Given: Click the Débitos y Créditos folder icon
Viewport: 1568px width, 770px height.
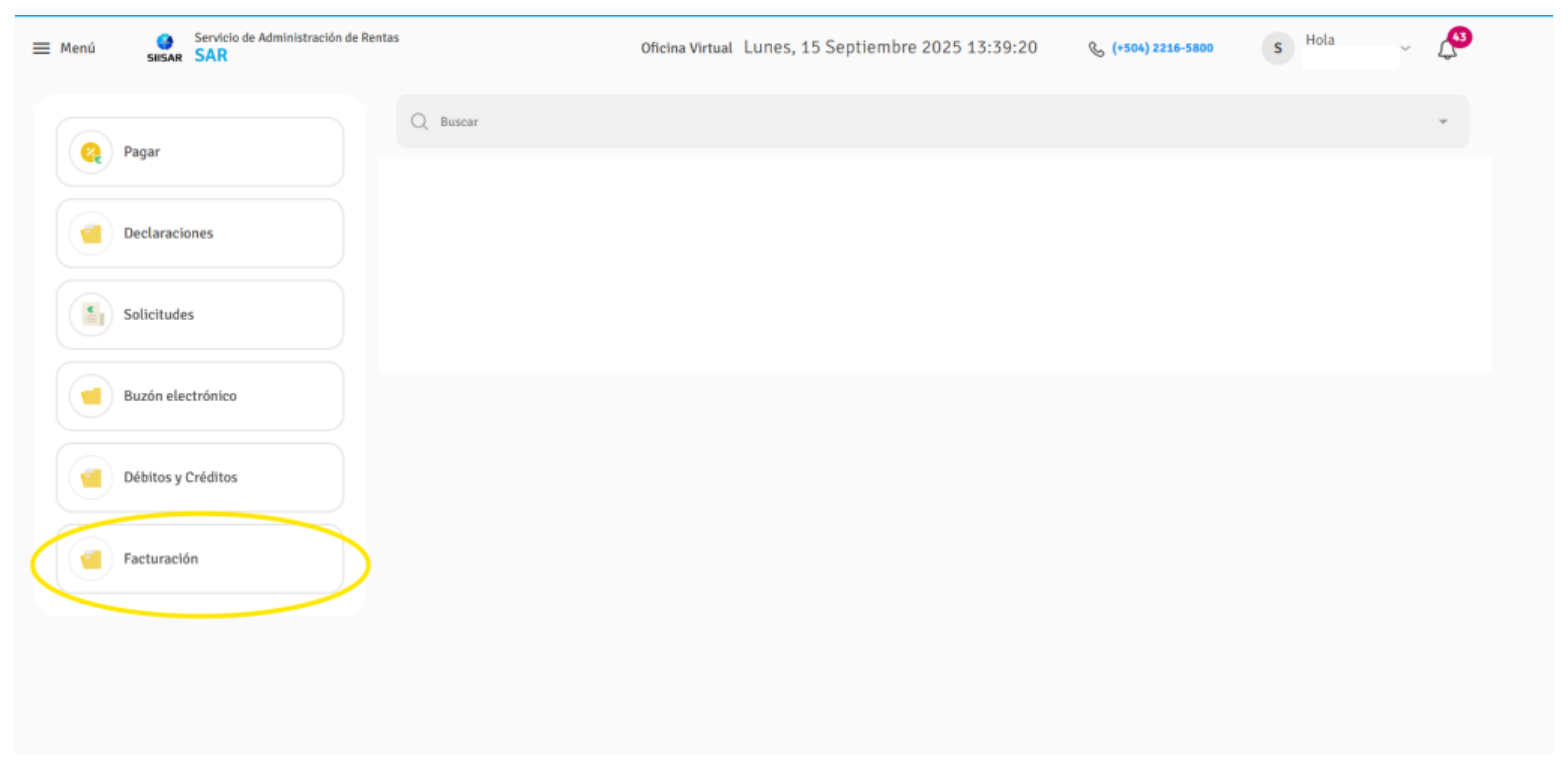Looking at the screenshot, I should (91, 477).
